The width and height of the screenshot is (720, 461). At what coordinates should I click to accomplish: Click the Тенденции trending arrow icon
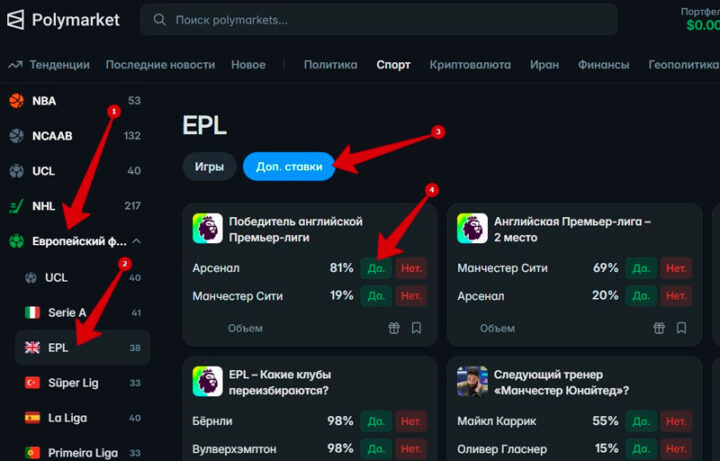pyautogui.click(x=15, y=65)
